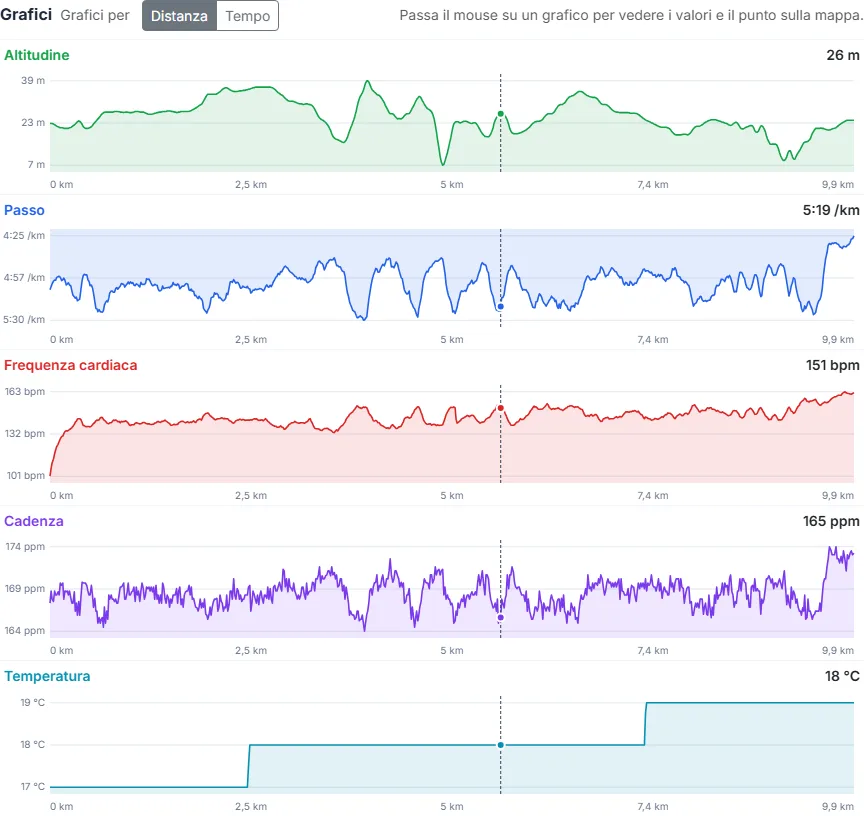Click the purple marker dot on the Cadenza curve
Image resolution: width=864 pixels, height=816 pixels.
[500, 618]
